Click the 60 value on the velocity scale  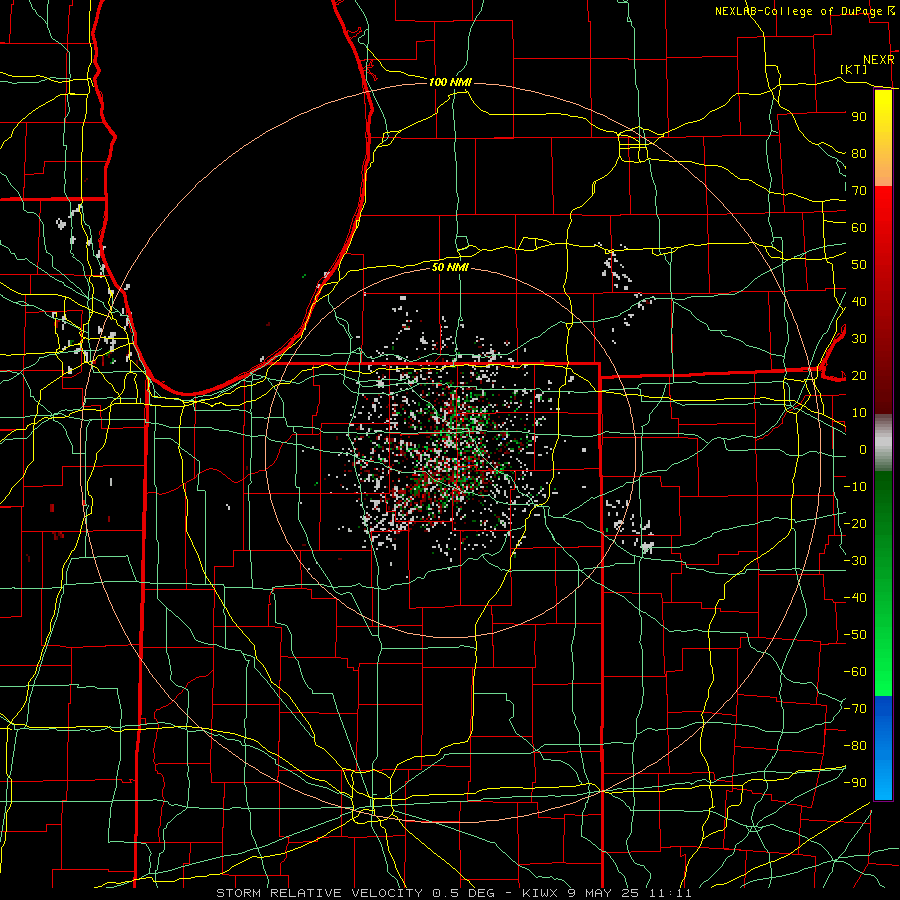[x=859, y=228]
